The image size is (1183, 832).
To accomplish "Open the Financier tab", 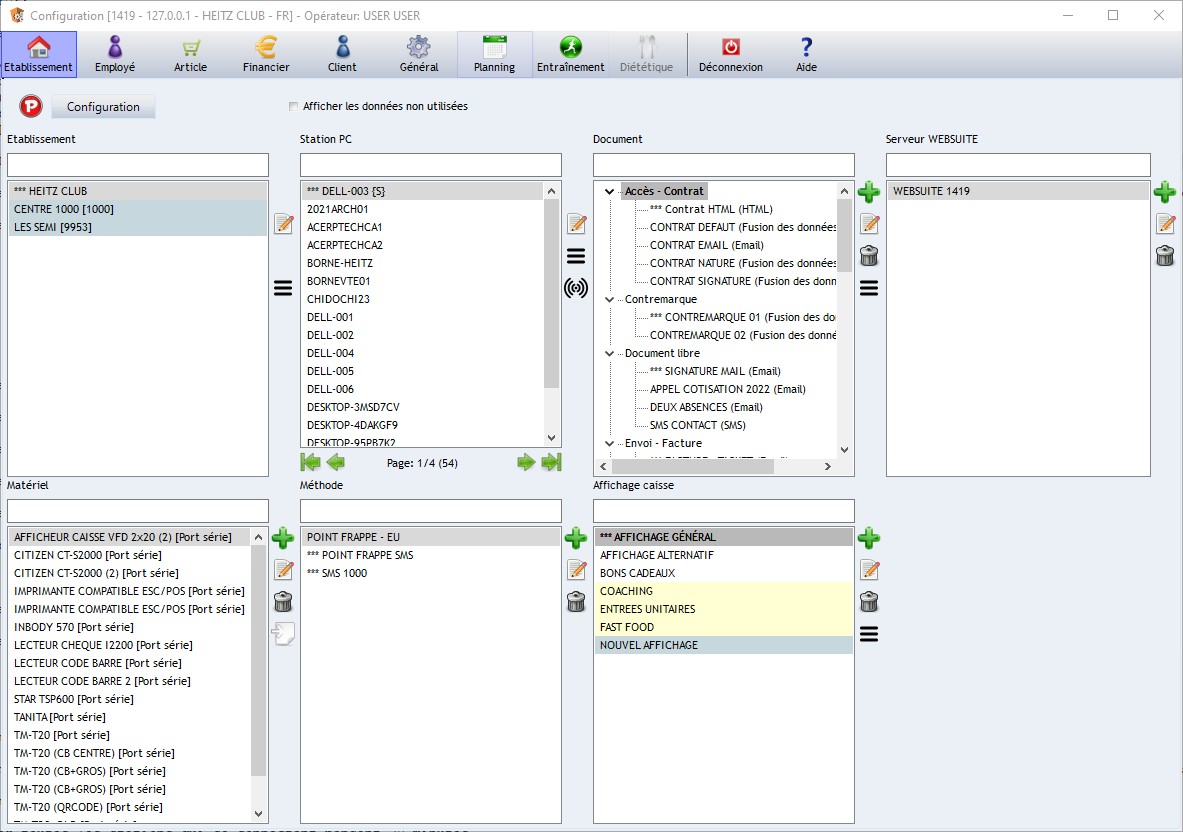I will click(x=266, y=55).
